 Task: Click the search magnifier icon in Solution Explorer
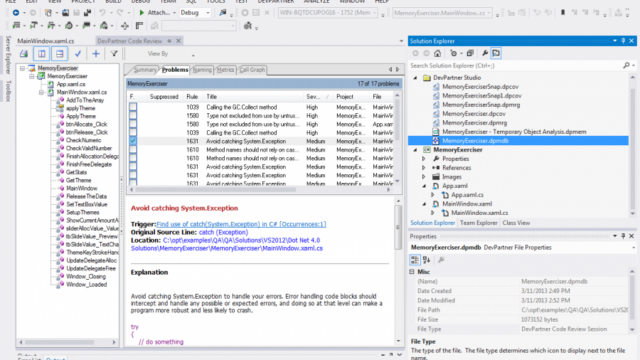(x=626, y=65)
